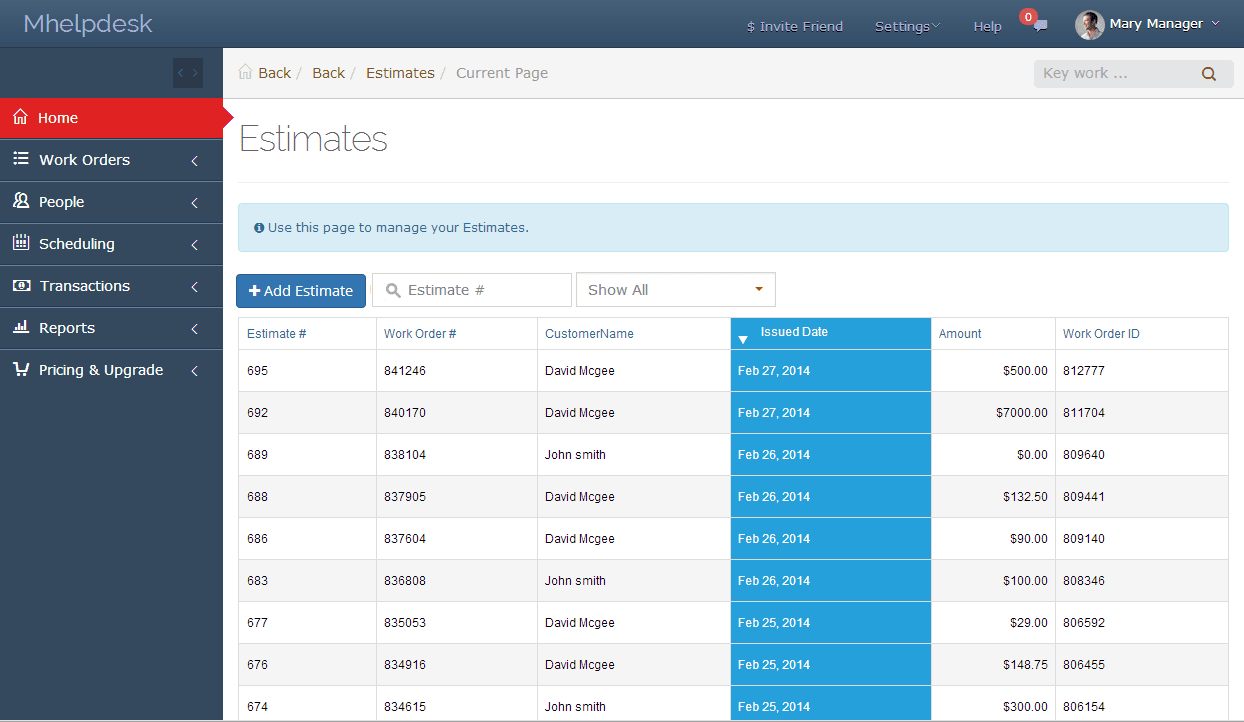Viewport: 1244px width, 722px height.
Task: Expand the Work Orders section chevron
Action: pos(195,160)
